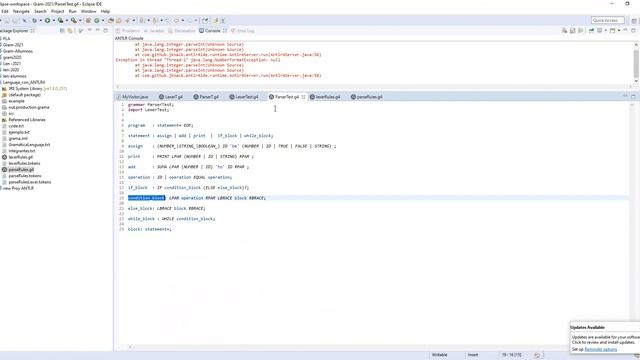Minimize the Package Explorer panel
The image size is (640, 360).
click(x=98, y=31)
